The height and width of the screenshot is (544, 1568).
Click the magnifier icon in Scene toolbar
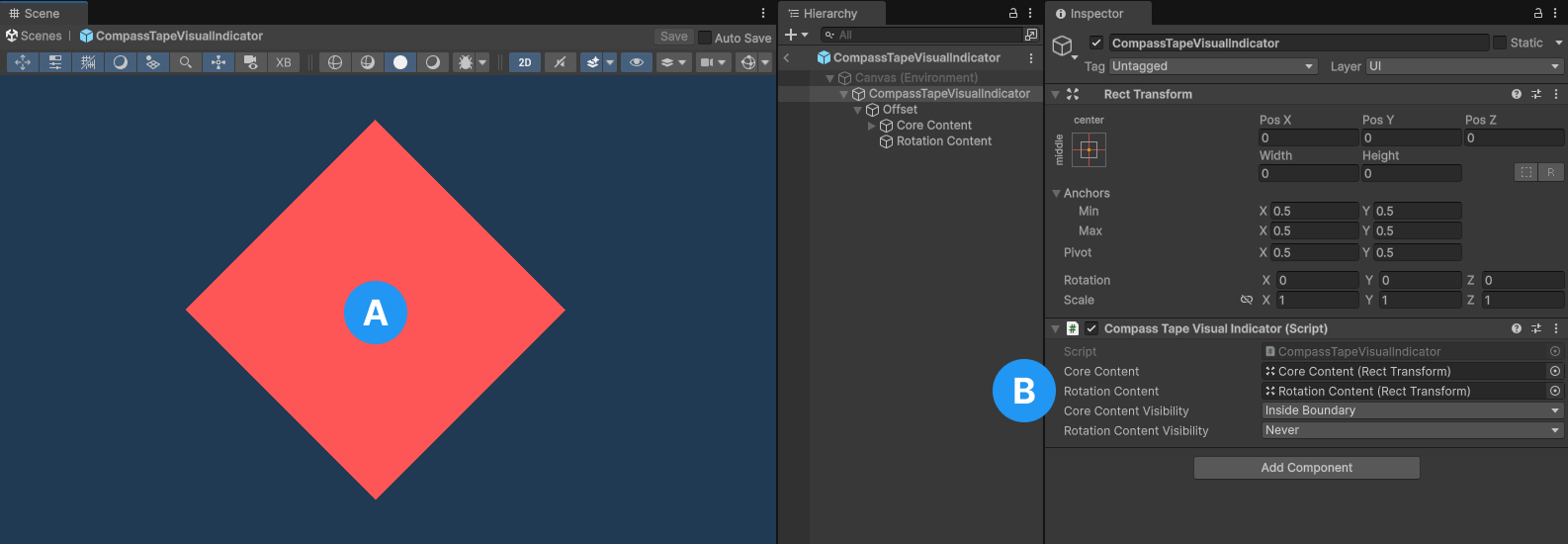pyautogui.click(x=185, y=62)
